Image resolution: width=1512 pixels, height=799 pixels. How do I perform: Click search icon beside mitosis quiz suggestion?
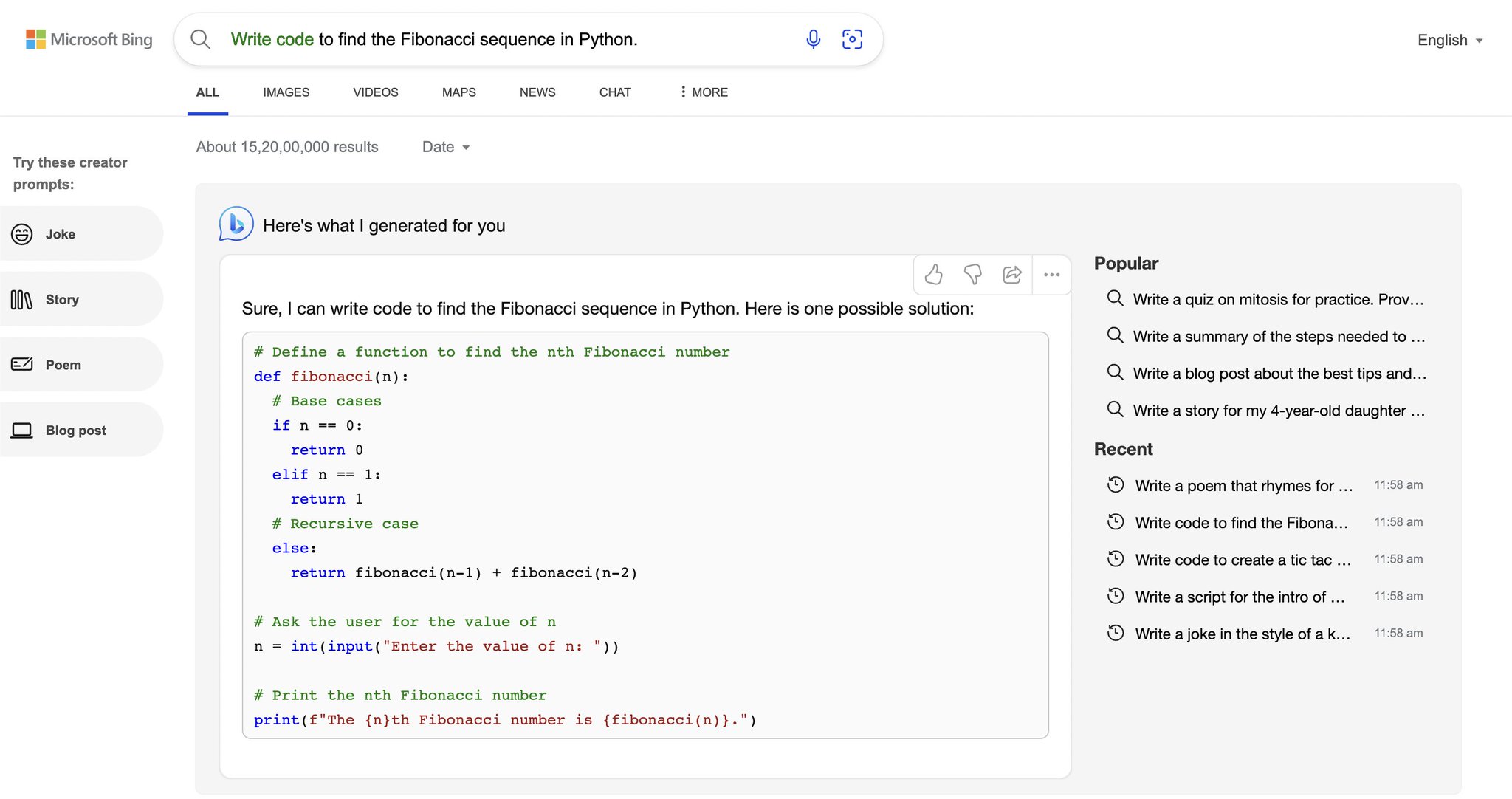[1115, 298]
